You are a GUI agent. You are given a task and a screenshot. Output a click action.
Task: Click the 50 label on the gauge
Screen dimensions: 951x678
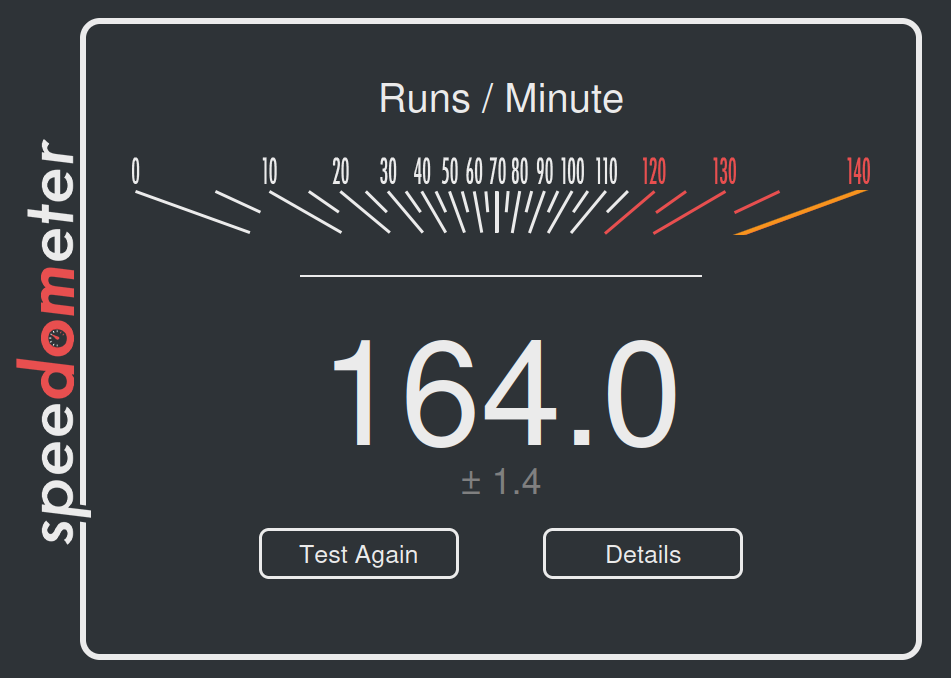(449, 171)
